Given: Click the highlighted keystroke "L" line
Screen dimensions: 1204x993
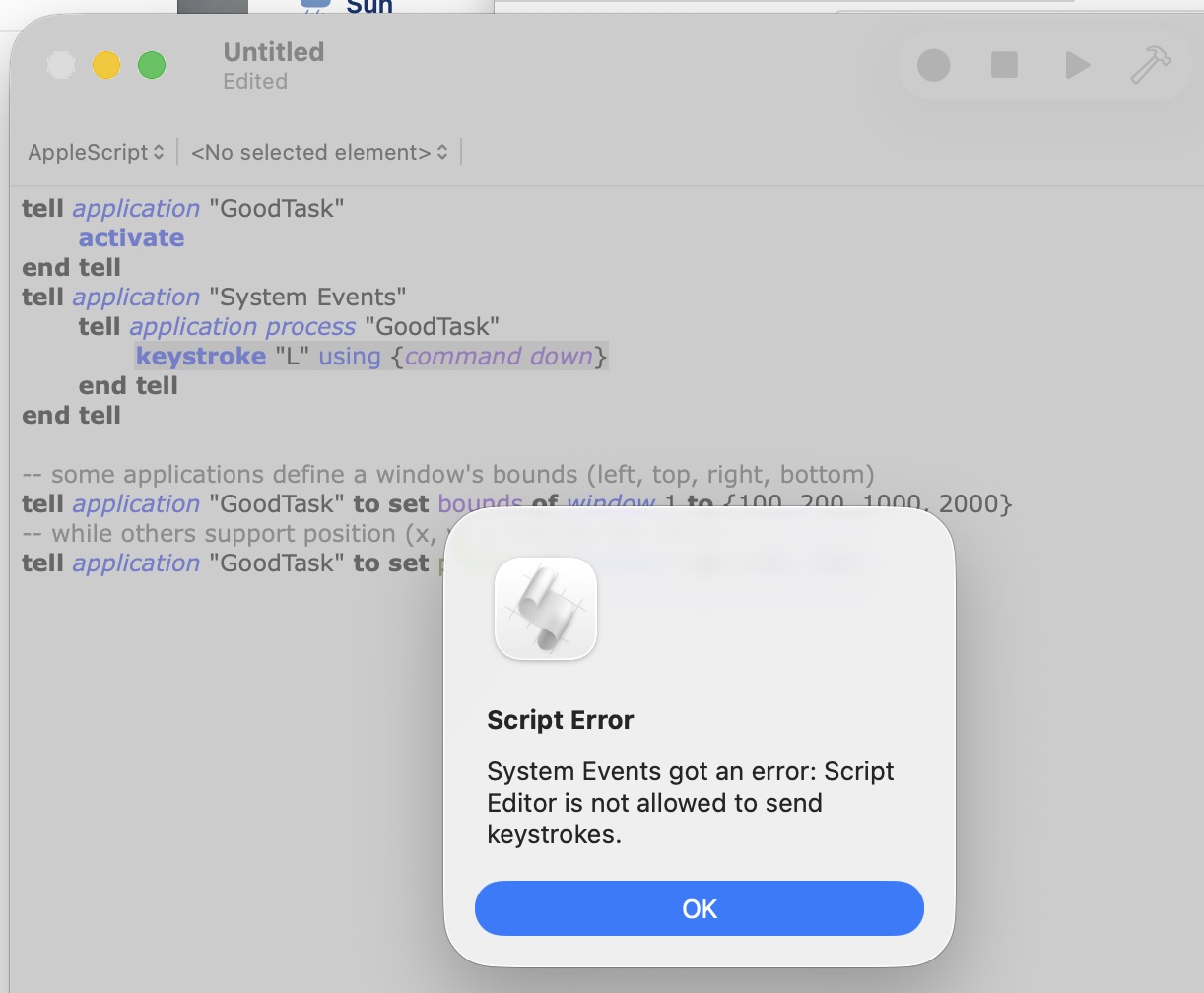Looking at the screenshot, I should [x=370, y=356].
